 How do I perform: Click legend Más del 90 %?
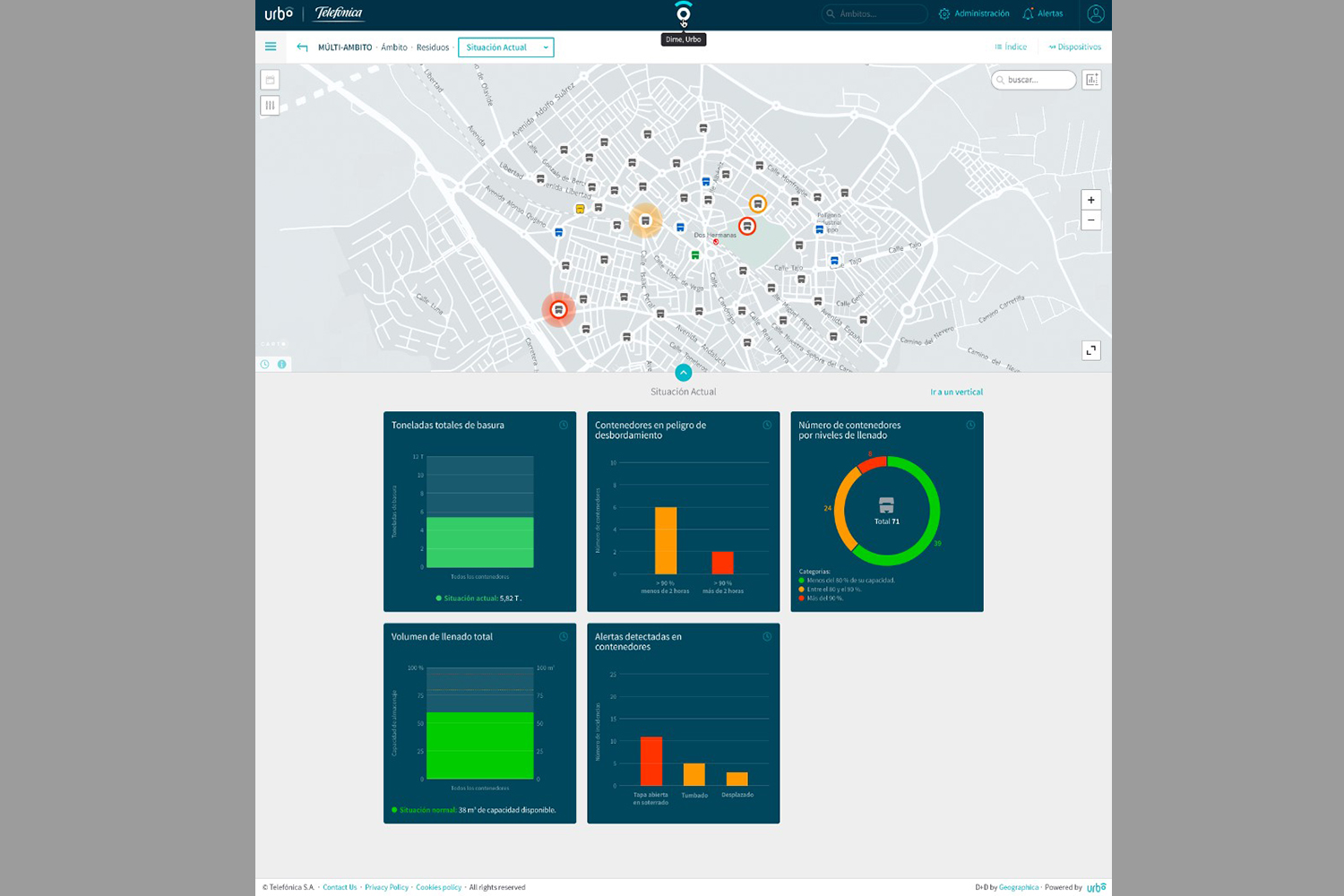pyautogui.click(x=821, y=598)
